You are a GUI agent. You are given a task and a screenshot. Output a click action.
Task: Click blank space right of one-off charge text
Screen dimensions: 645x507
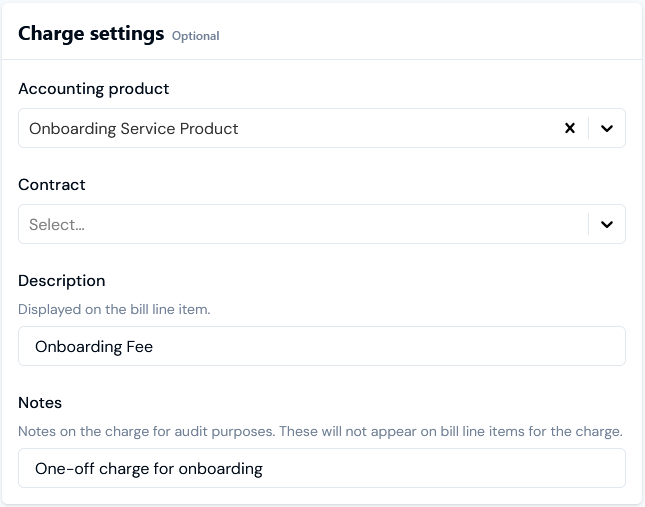[450, 468]
